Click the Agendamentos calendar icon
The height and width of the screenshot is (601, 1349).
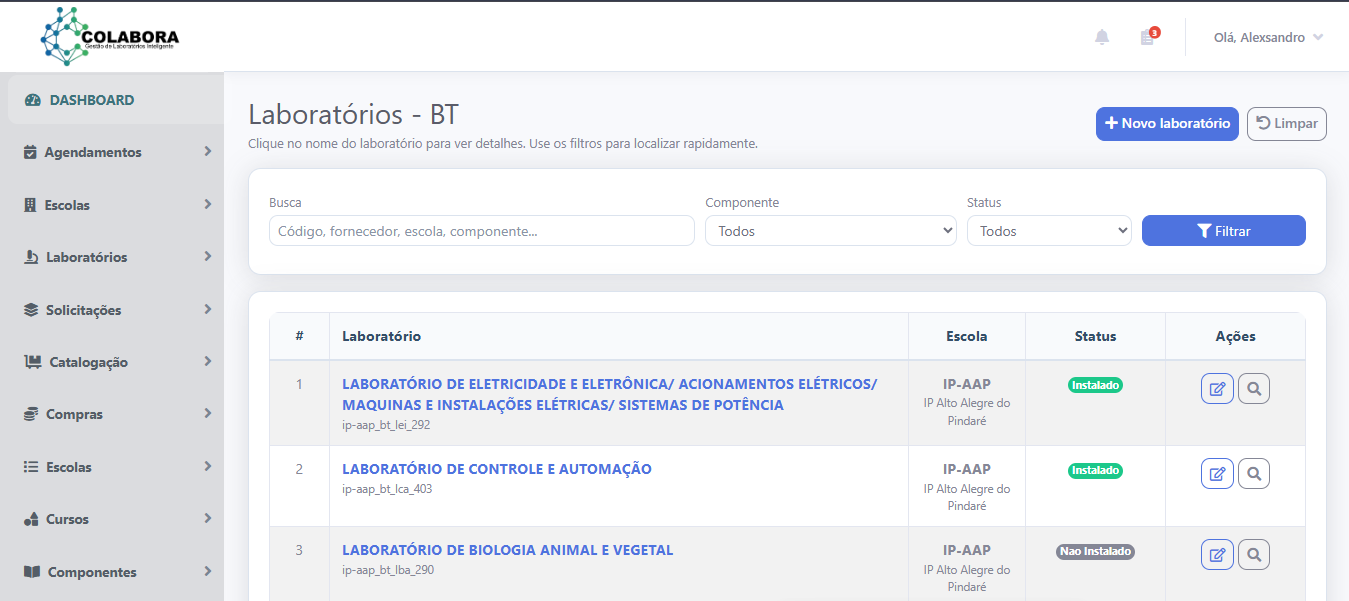point(30,152)
